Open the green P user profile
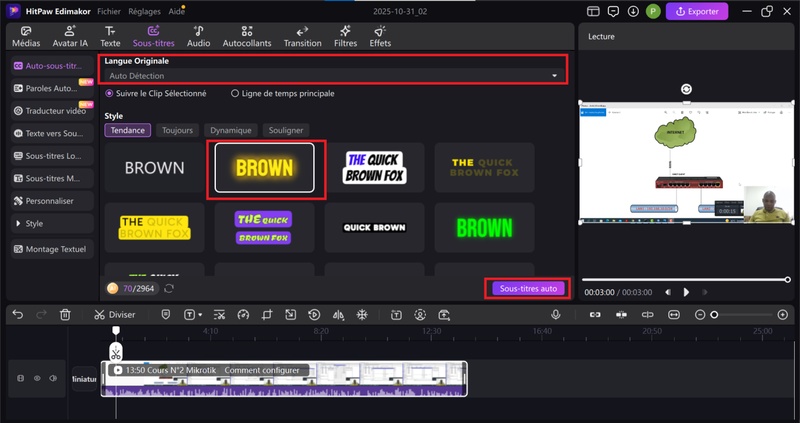 653,11
